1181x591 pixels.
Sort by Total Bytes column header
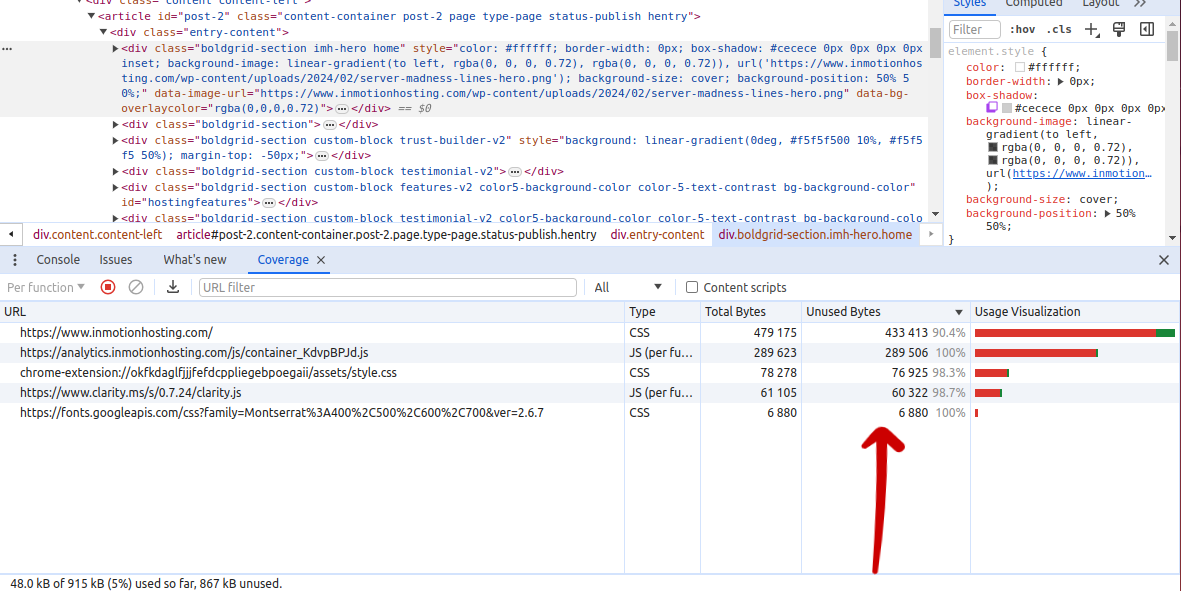tap(751, 312)
